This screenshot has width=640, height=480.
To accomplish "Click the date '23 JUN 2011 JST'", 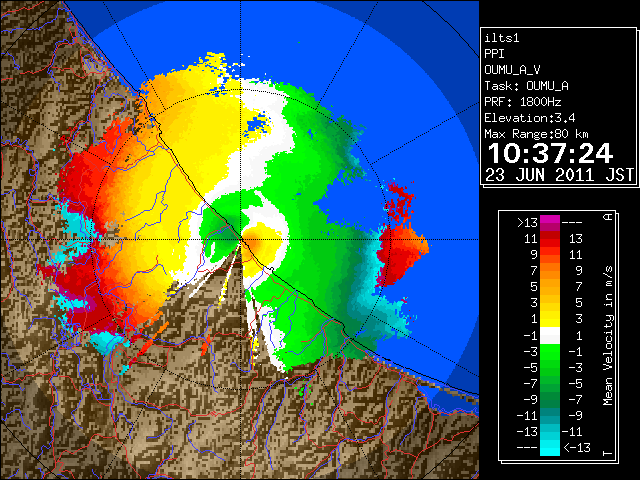I will click(559, 175).
